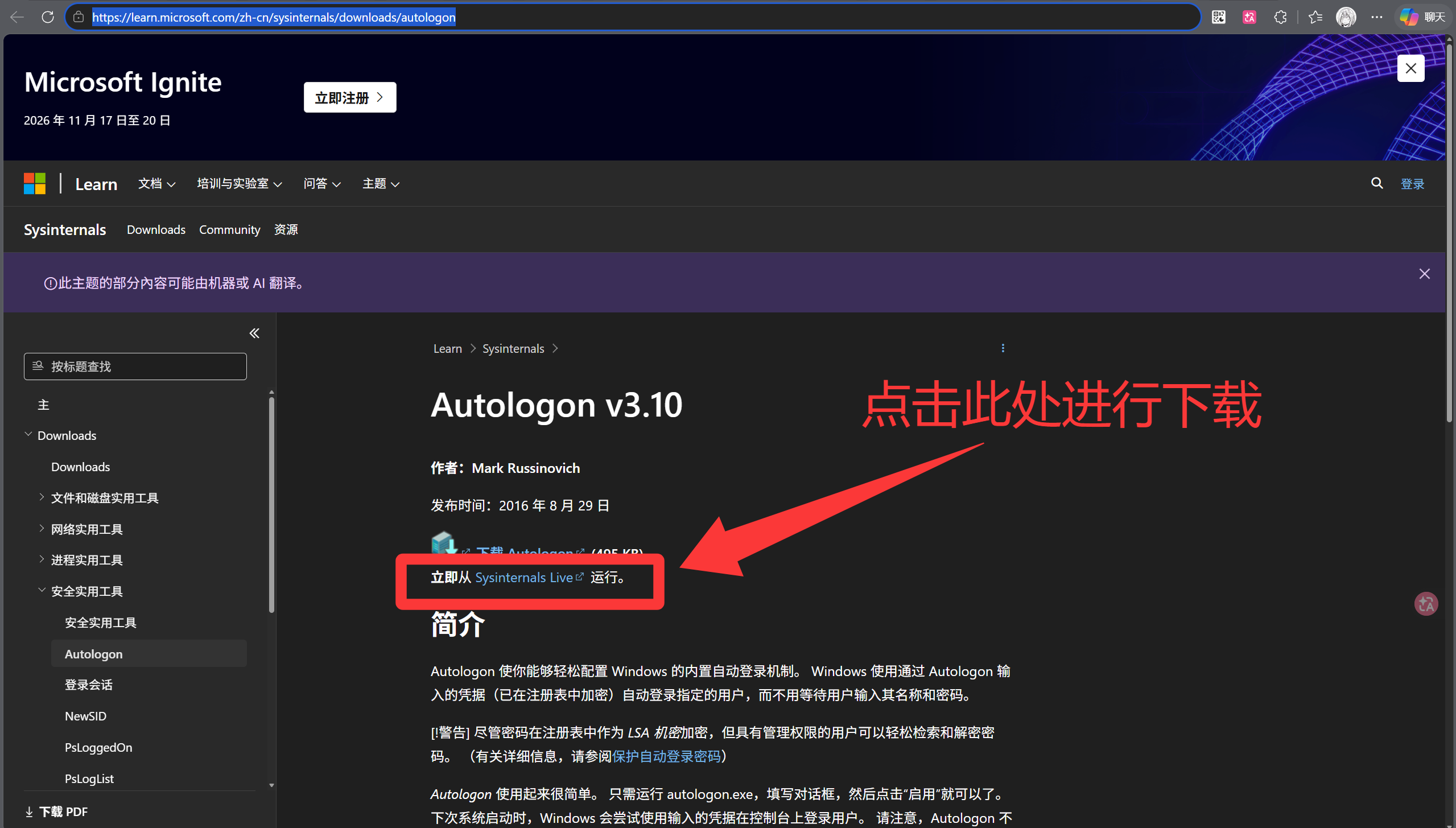
Task: Click the page vertical scrollbar
Action: (1450, 233)
